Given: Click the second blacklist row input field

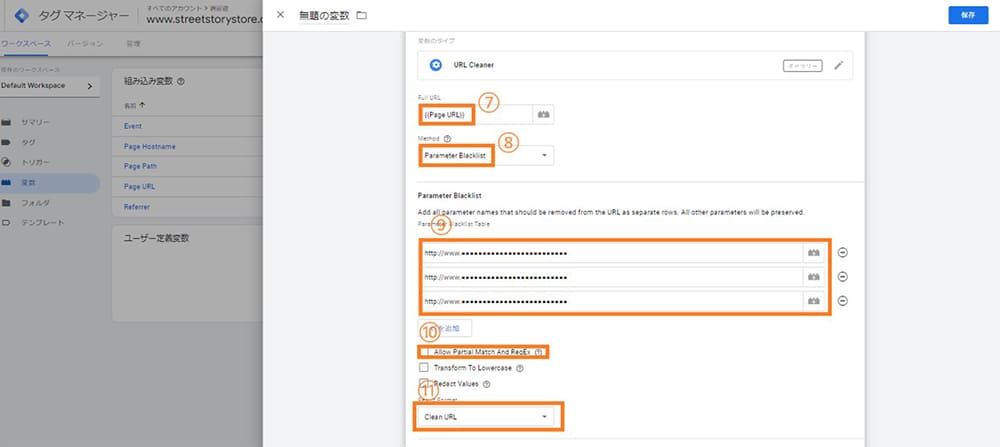Looking at the screenshot, I should 611,277.
